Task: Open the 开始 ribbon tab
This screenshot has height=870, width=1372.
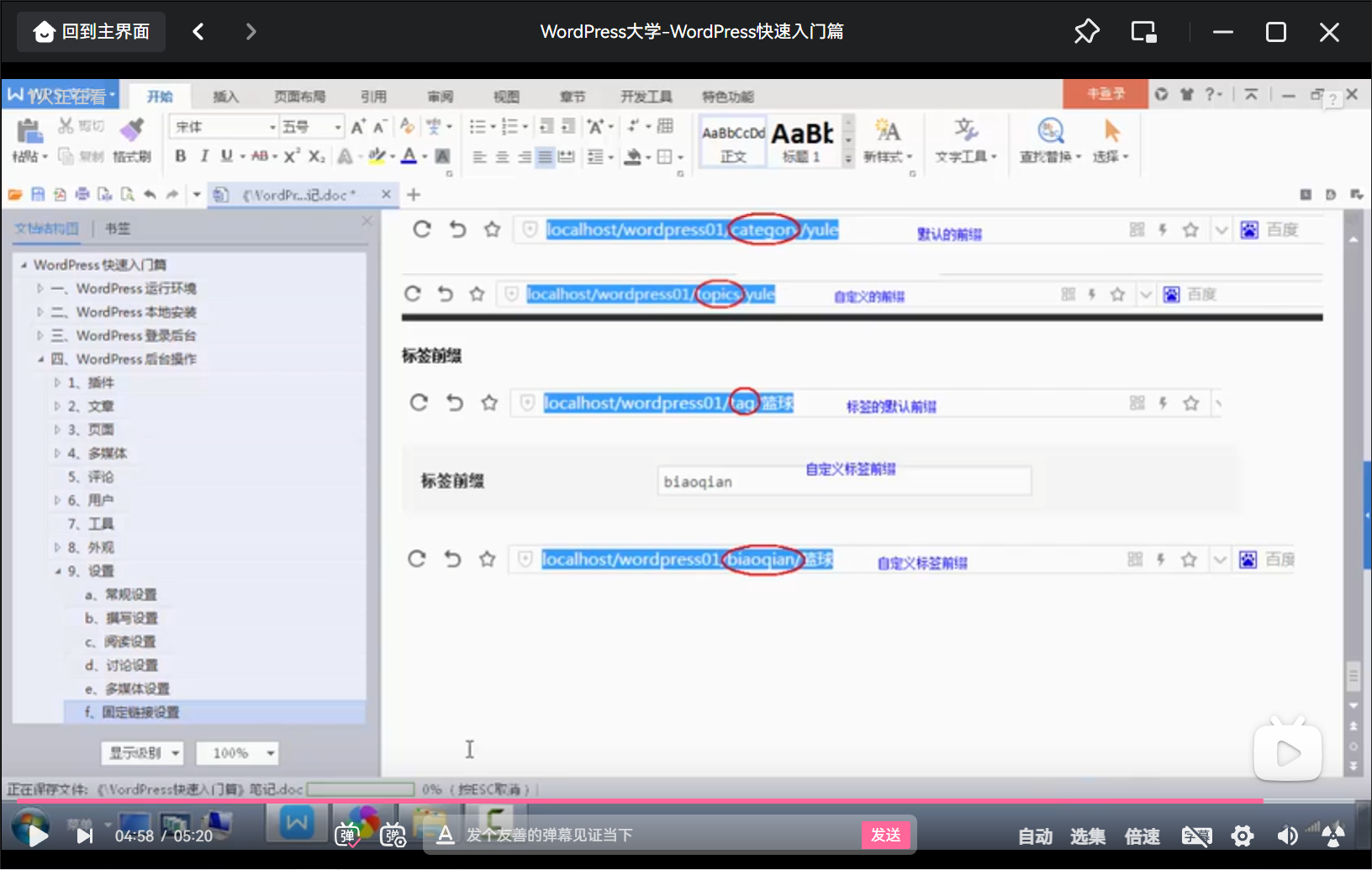Action: click(x=160, y=97)
